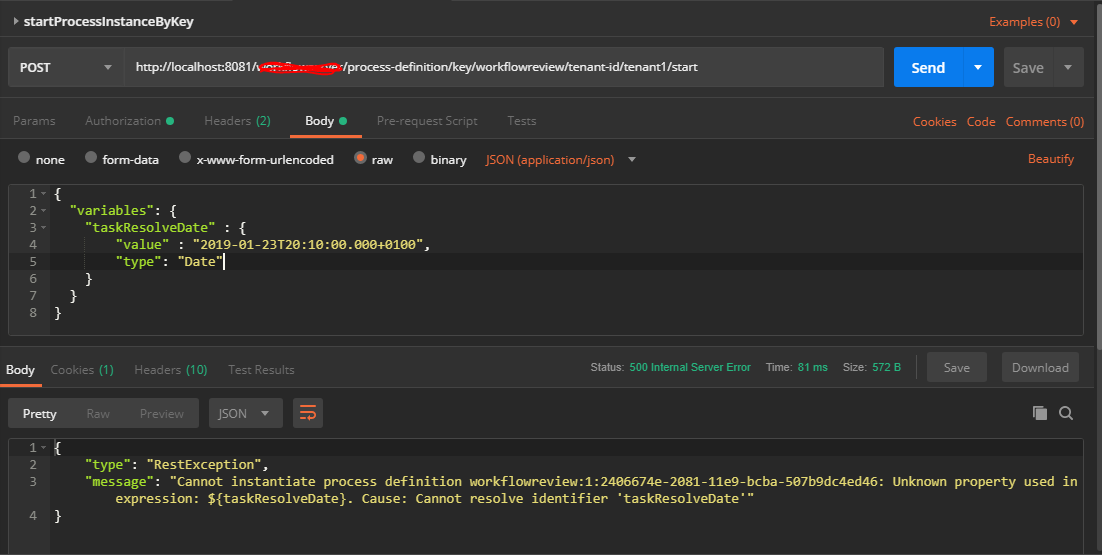Viewport: 1102px width, 555px height.
Task: Click the green Body status dot
Action: (x=343, y=121)
